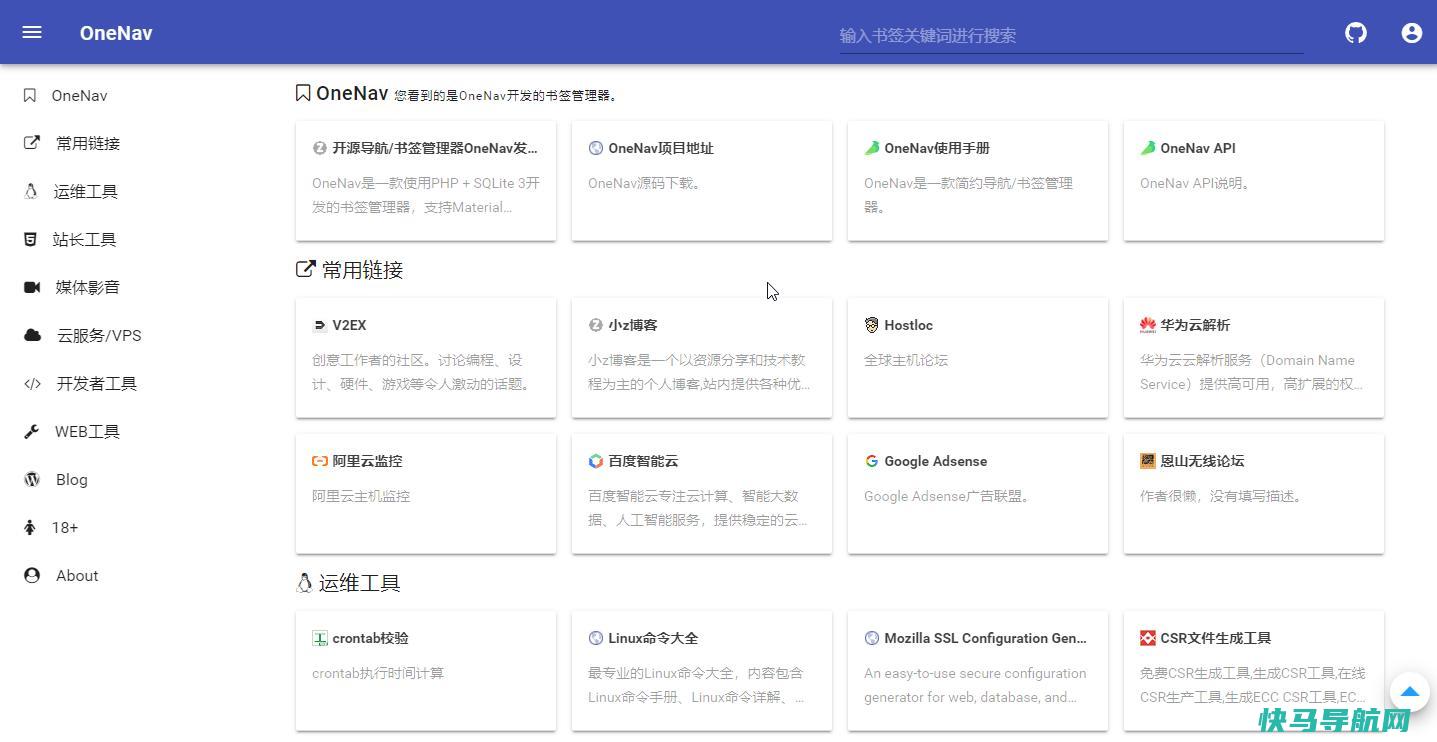Click the penguin icon next to 运维工具 heading
This screenshot has height=742, width=1437.
(x=304, y=583)
